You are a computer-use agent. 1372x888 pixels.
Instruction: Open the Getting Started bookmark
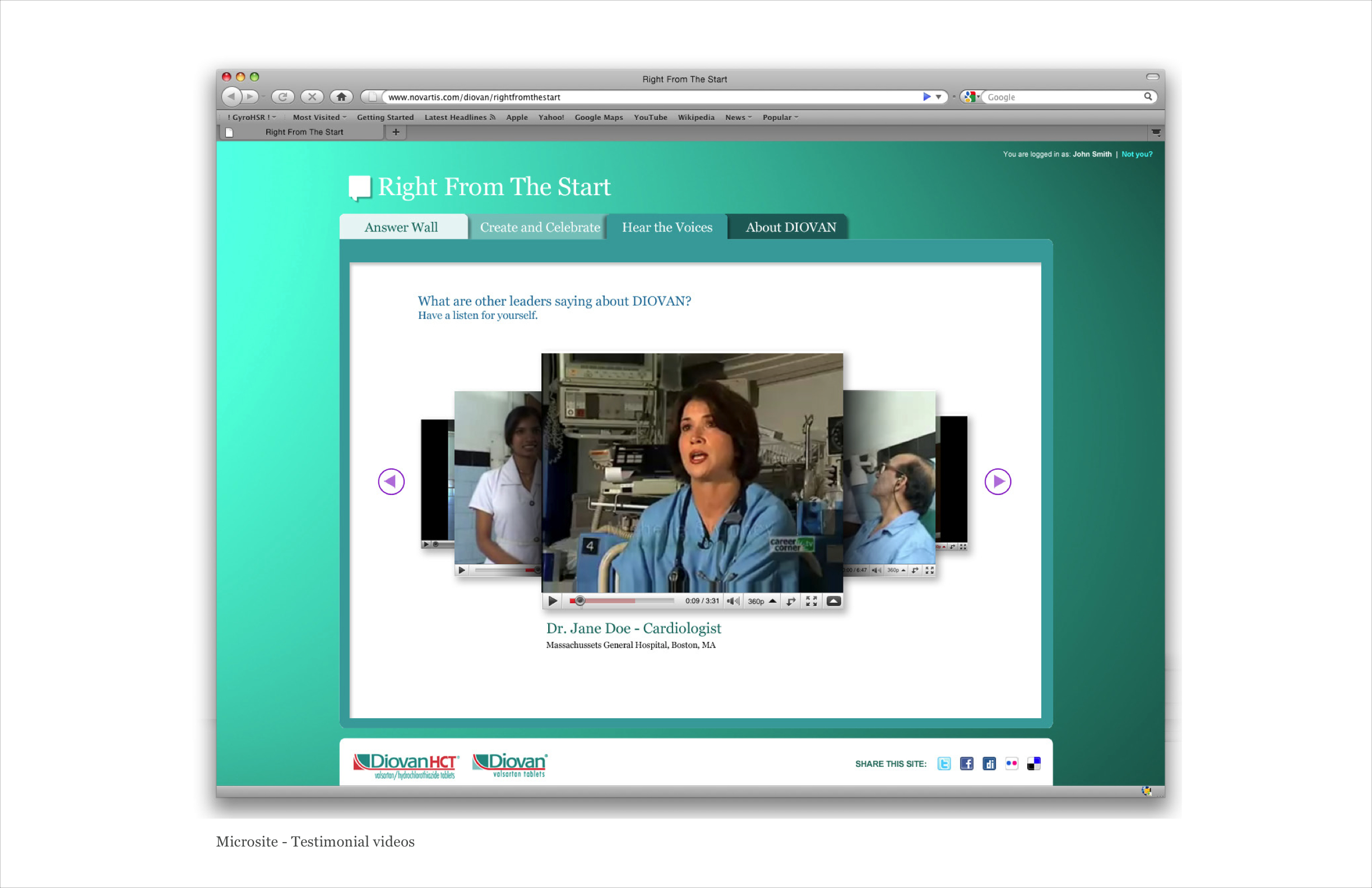coord(385,117)
